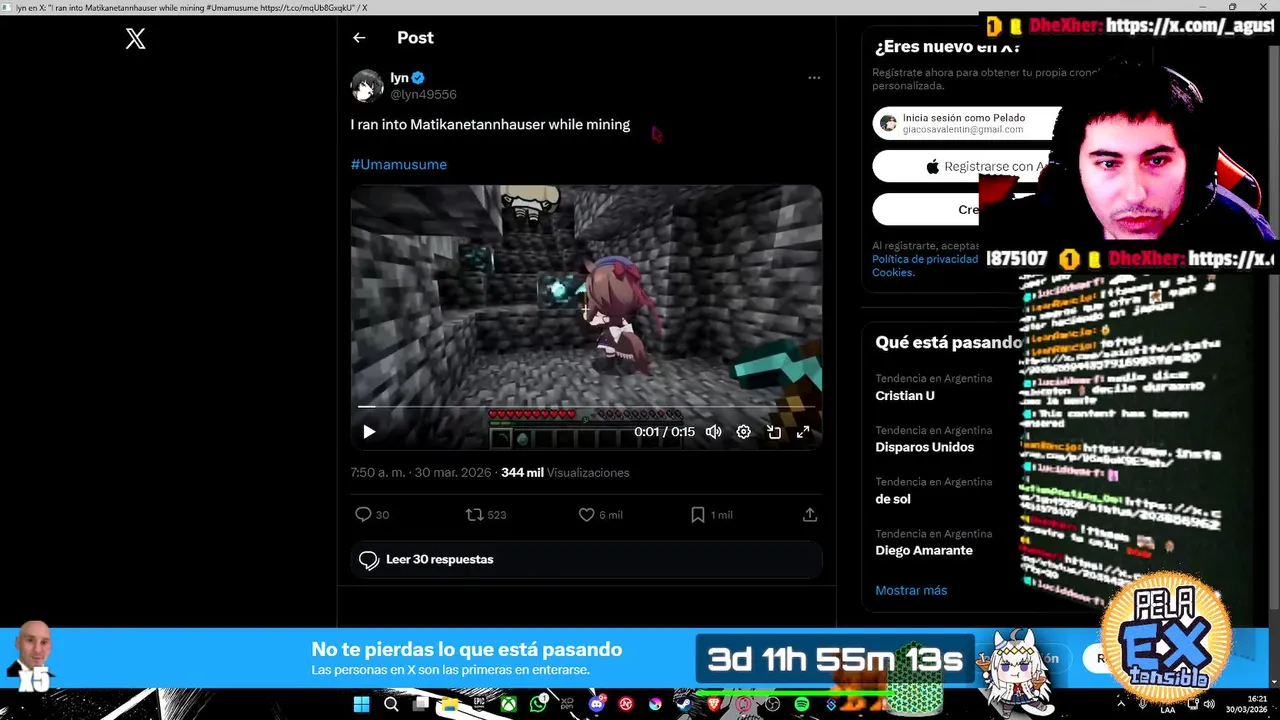Open the Cookies policy link
1280x720 pixels.
pos(892,272)
